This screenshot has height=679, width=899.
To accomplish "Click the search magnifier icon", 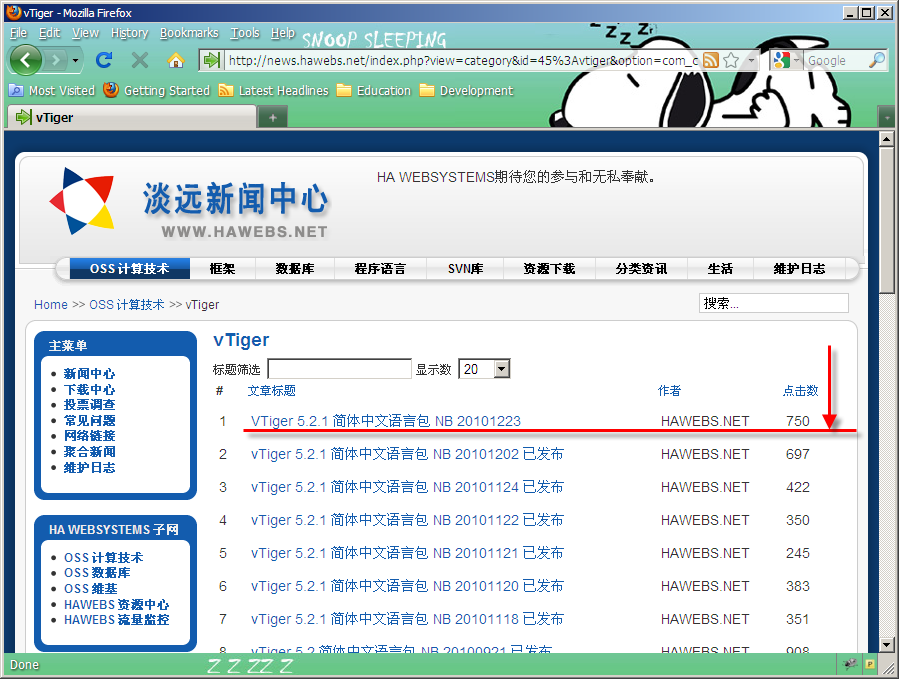I will tap(877, 60).
